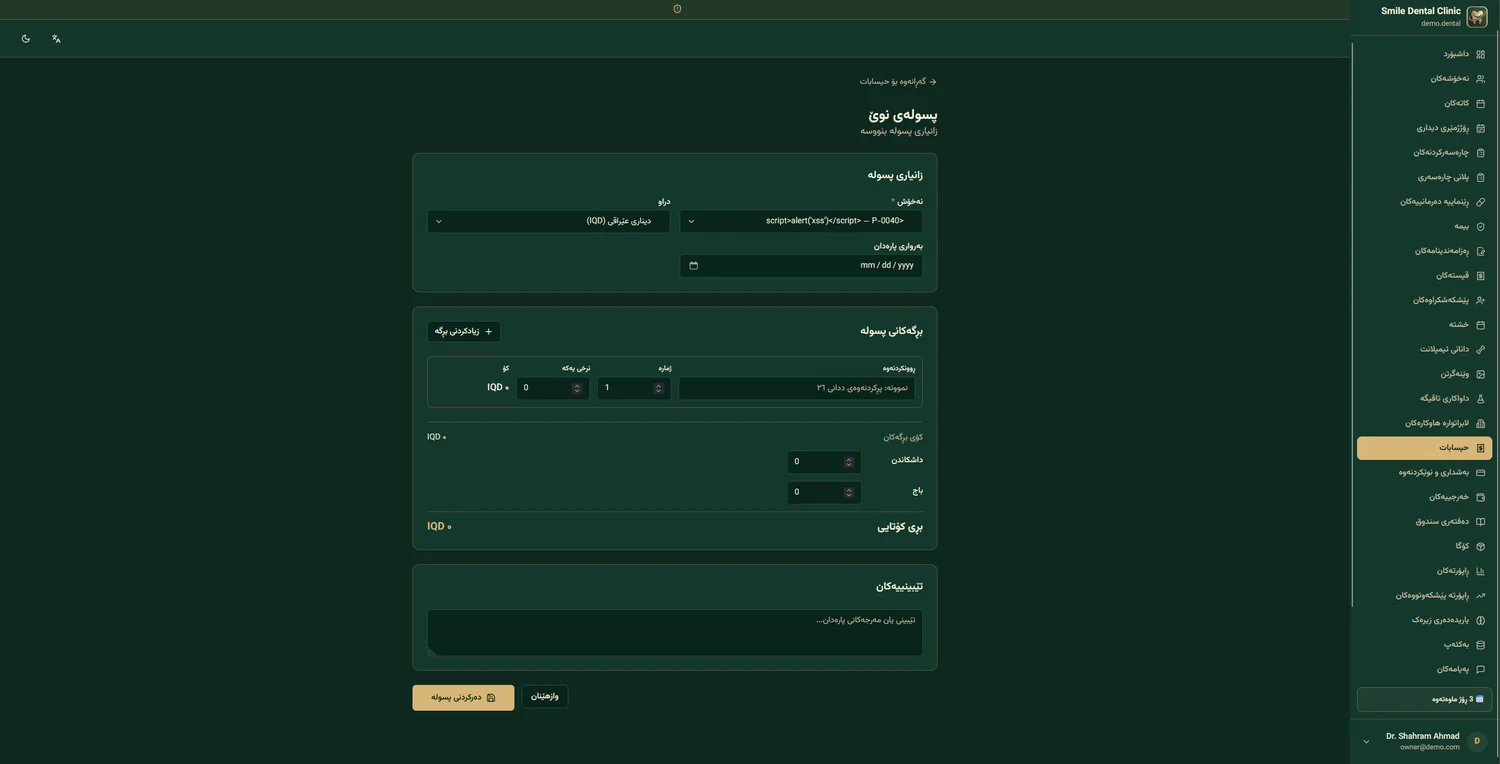
Task: Adjust the unit price (نرخی یەکە) spinner arrows
Action: tap(577, 388)
